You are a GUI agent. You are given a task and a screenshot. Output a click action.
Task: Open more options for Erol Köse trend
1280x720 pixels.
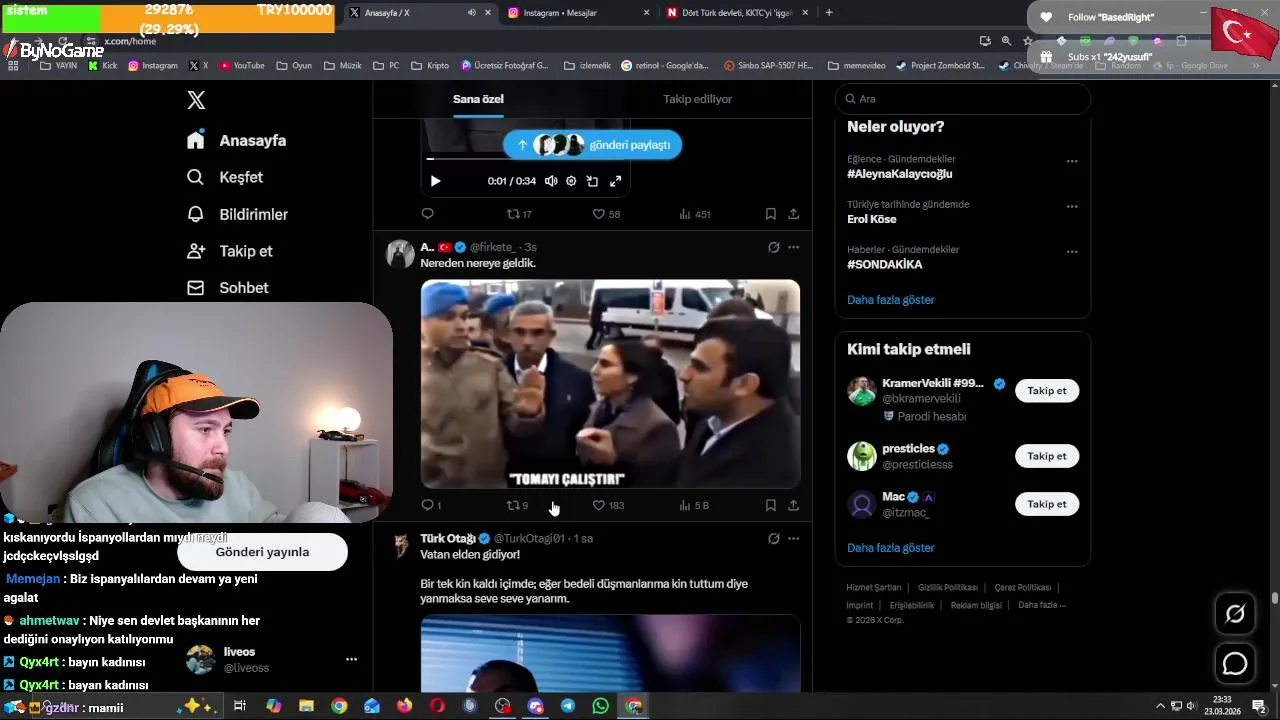click(x=1072, y=207)
